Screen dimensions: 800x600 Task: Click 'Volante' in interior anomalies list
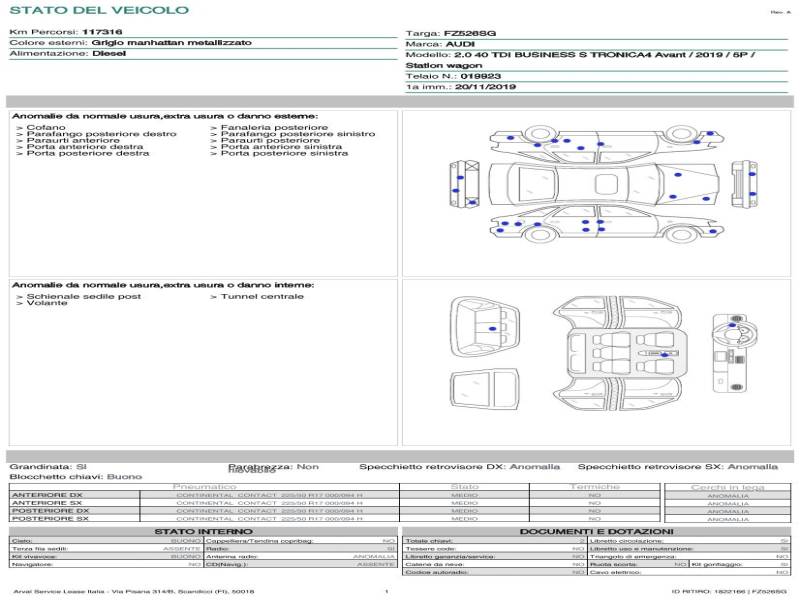pos(47,303)
